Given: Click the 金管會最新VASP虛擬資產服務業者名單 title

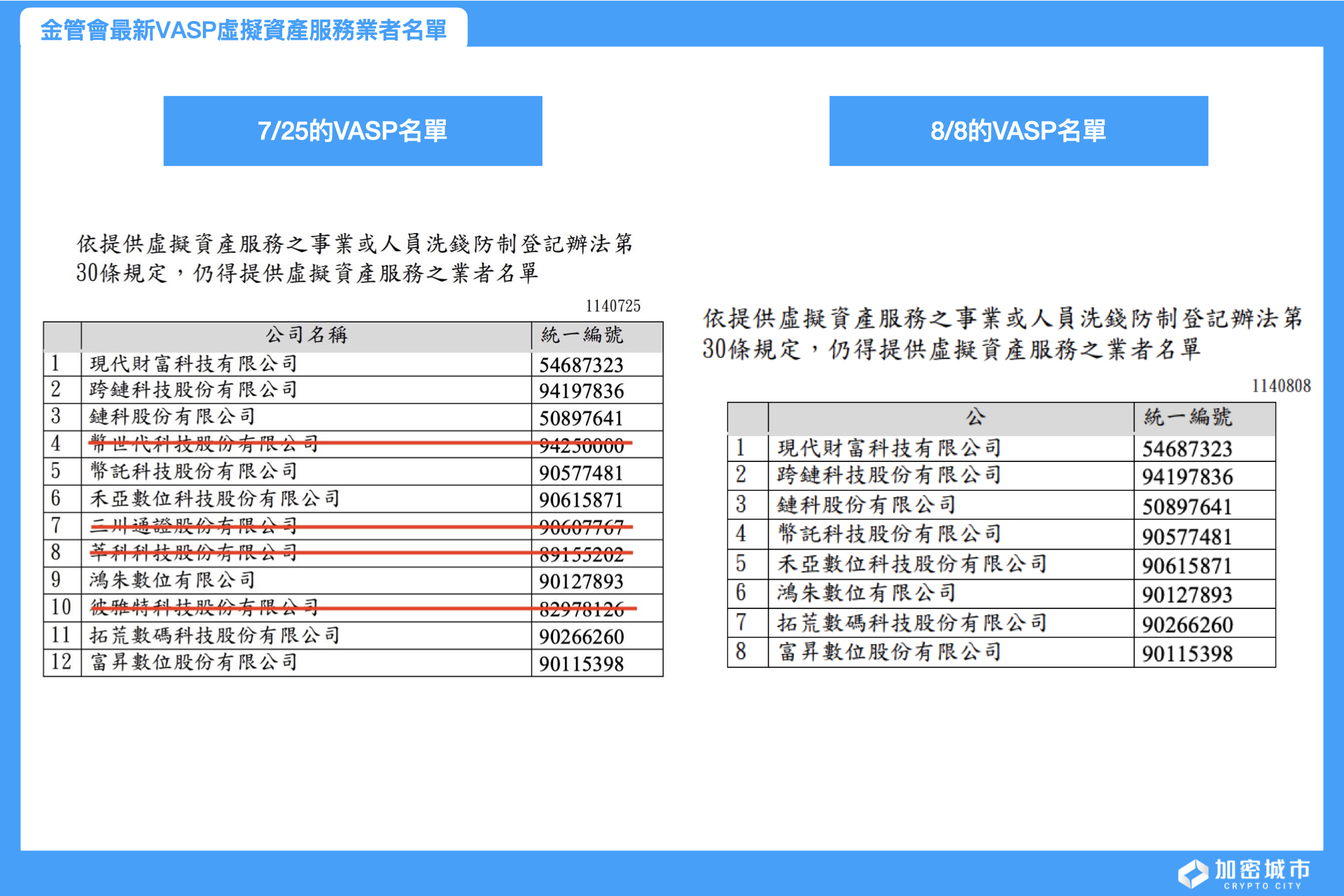Looking at the screenshot, I should click(x=244, y=31).
